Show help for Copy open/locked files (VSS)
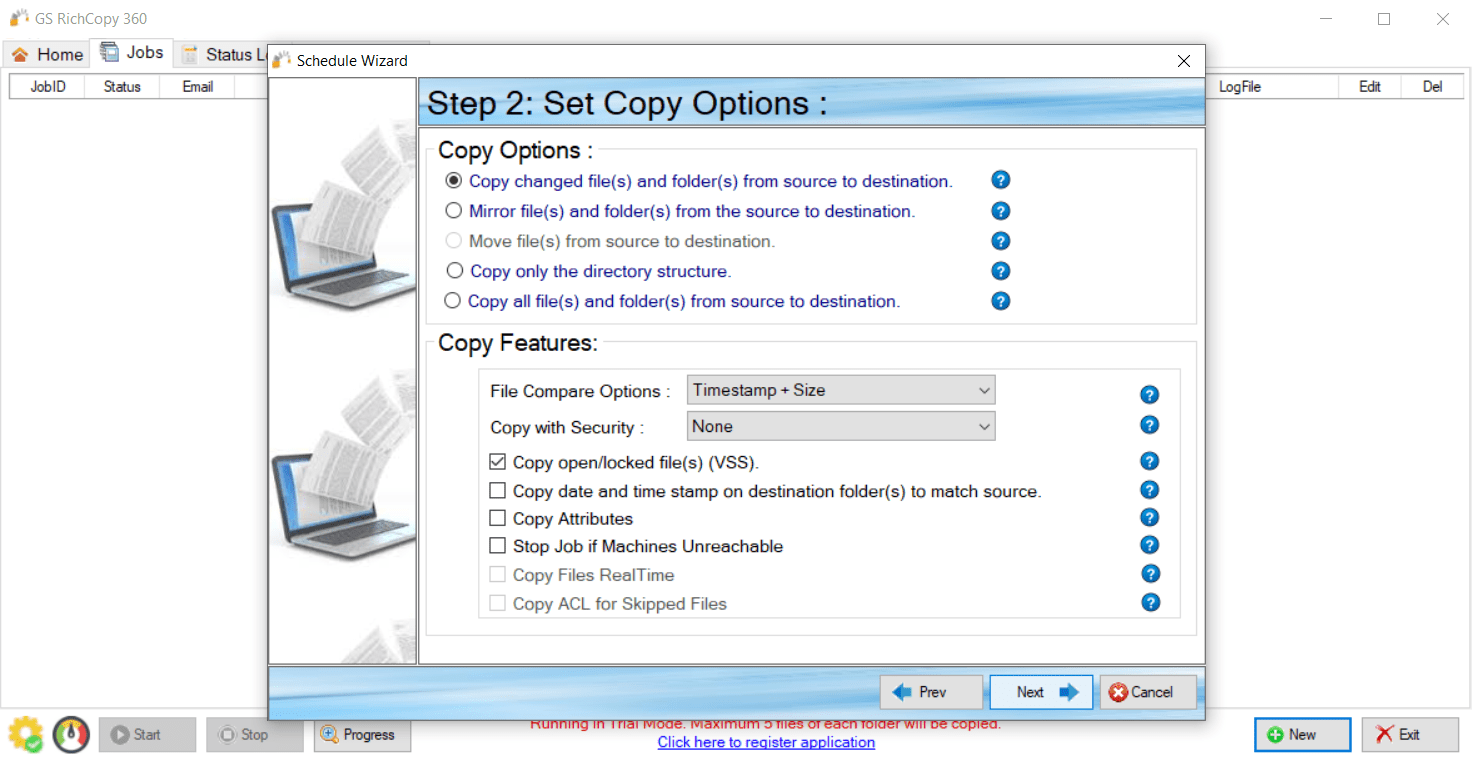 1150,461
